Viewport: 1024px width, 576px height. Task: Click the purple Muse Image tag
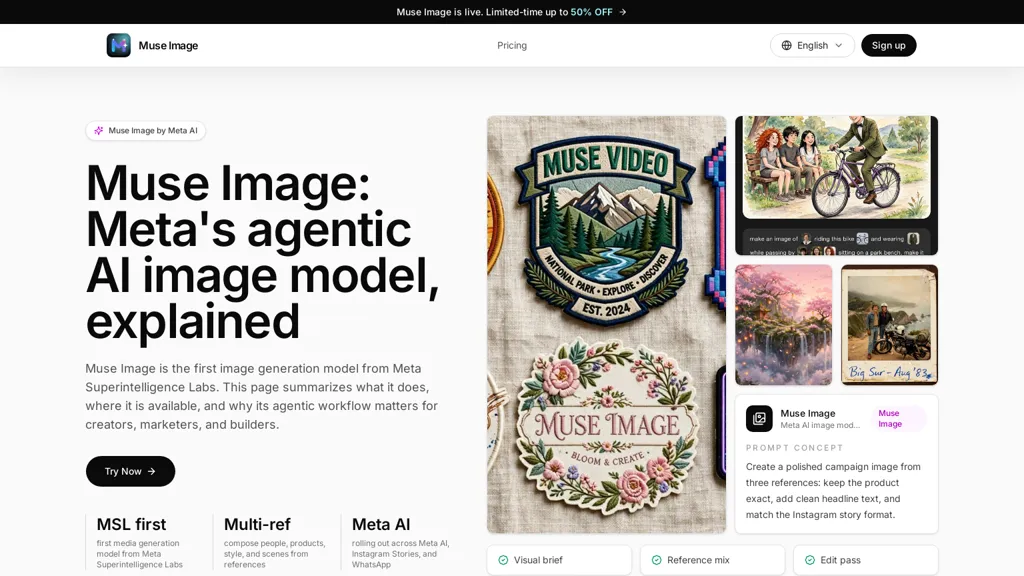pyautogui.click(x=898, y=419)
